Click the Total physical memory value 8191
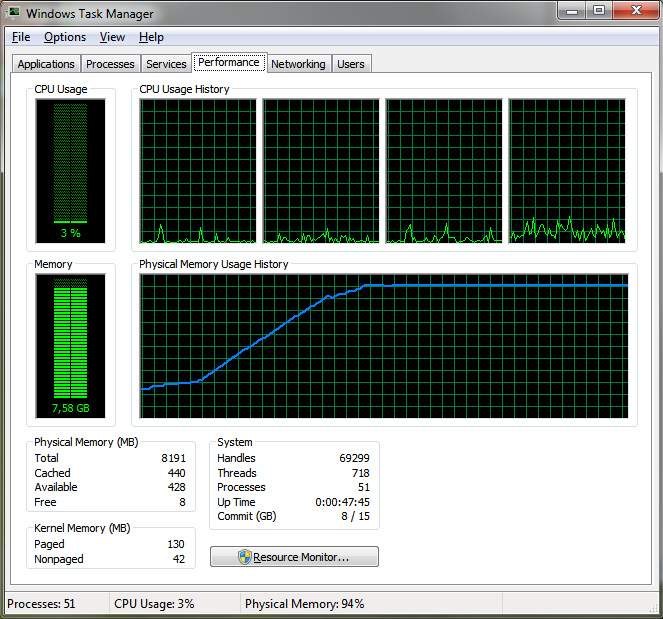Screen dimensions: 663x619 point(173,458)
